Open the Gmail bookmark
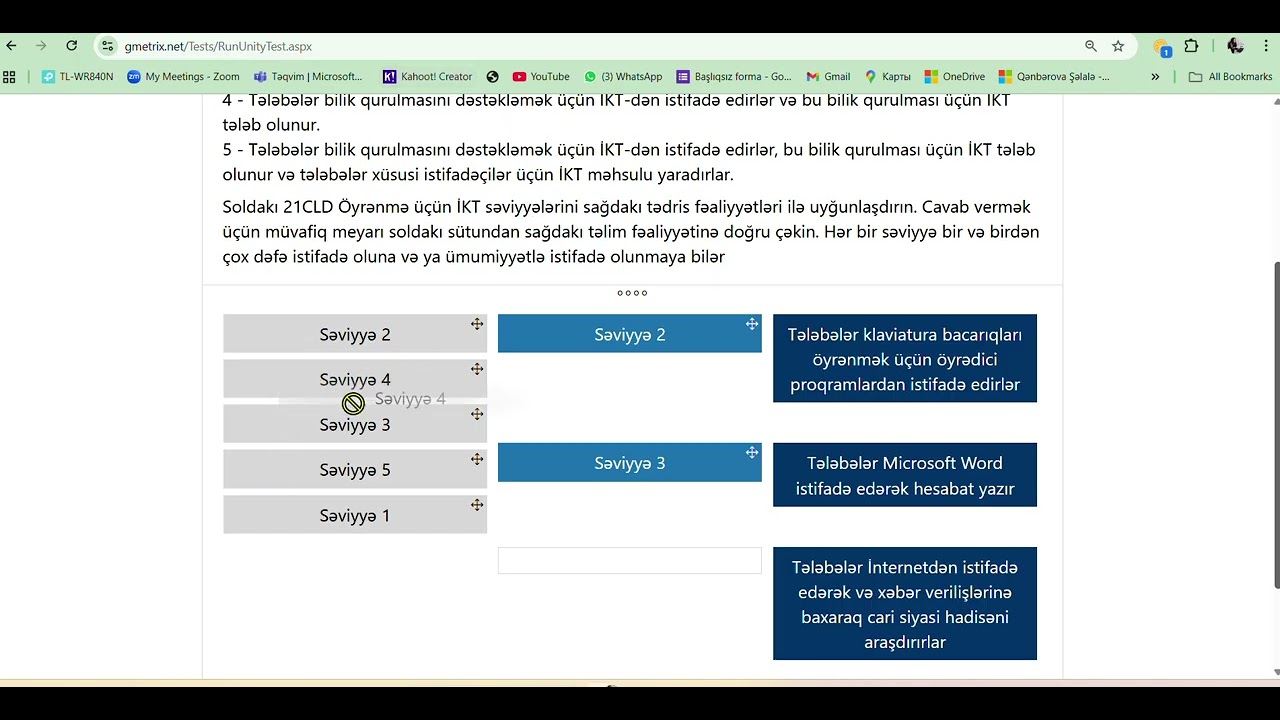1280x720 pixels. tap(828, 76)
